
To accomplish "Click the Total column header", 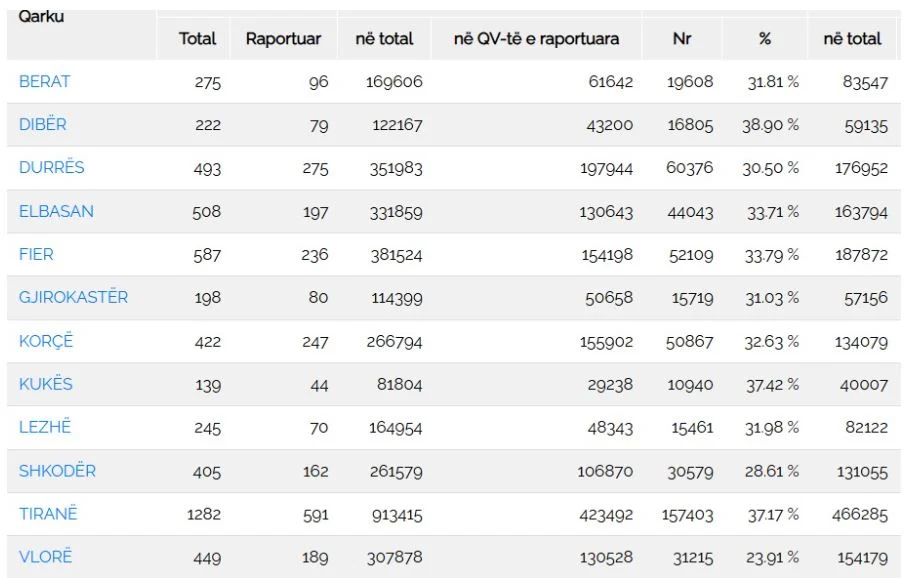I will (197, 39).
